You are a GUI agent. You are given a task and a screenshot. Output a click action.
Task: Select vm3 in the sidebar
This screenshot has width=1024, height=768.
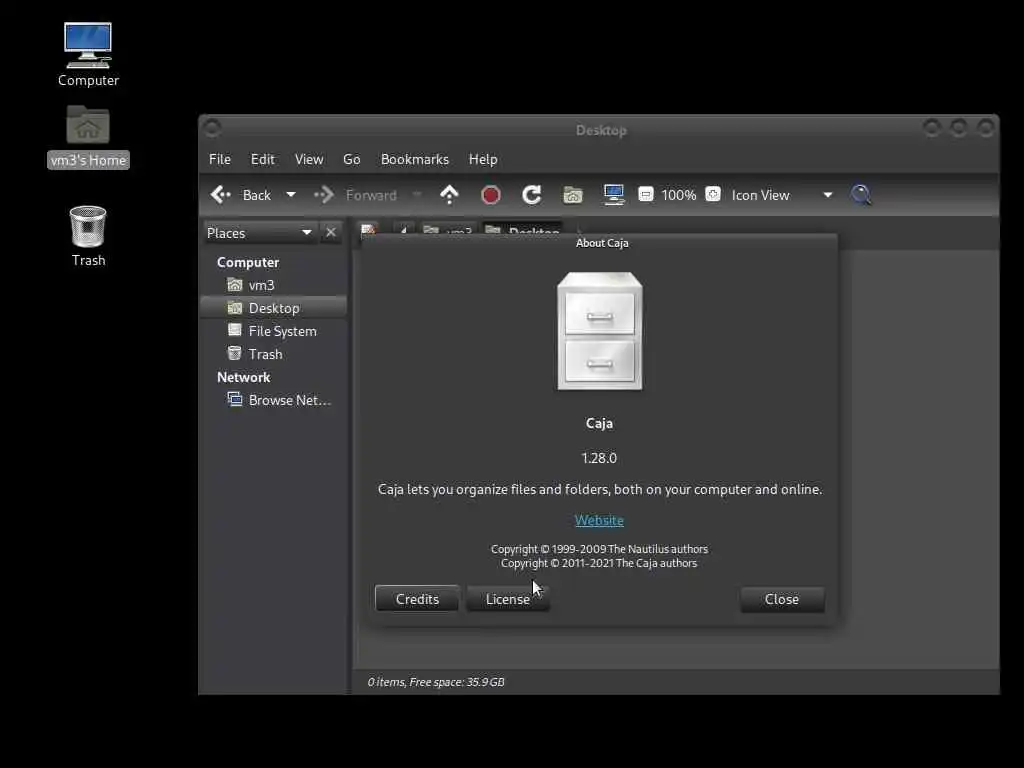coord(274,285)
